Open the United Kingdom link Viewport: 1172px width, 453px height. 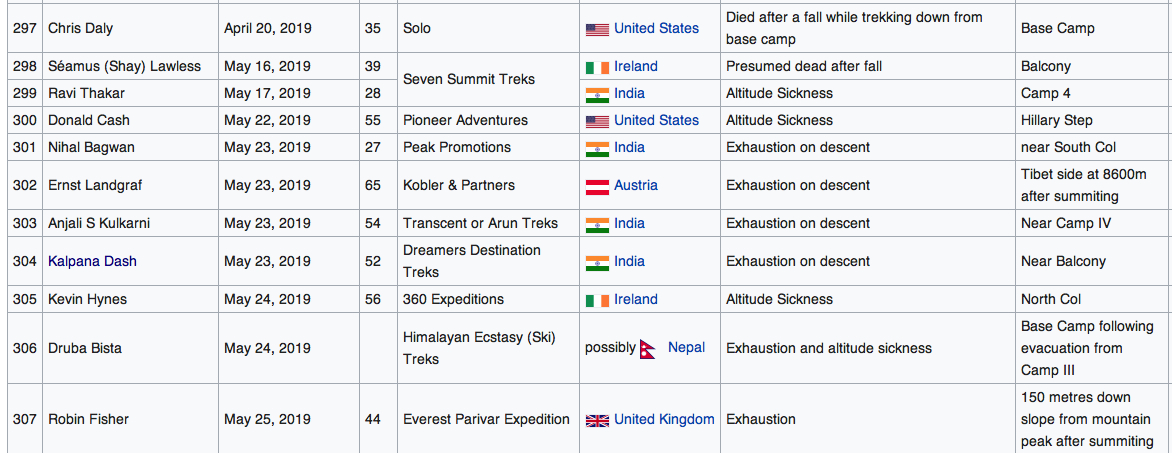click(x=664, y=419)
